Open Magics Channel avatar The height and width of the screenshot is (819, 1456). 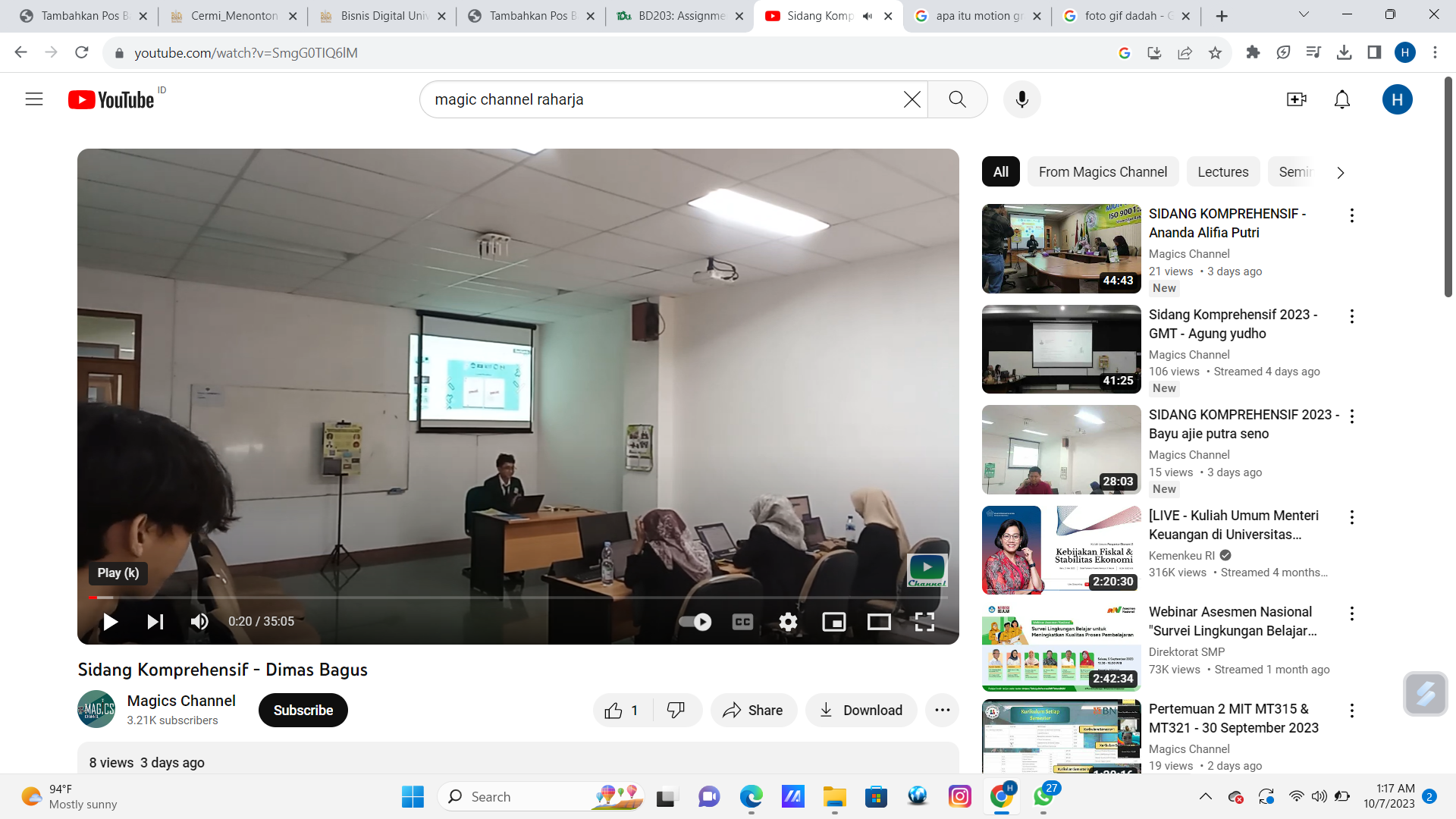point(96,709)
